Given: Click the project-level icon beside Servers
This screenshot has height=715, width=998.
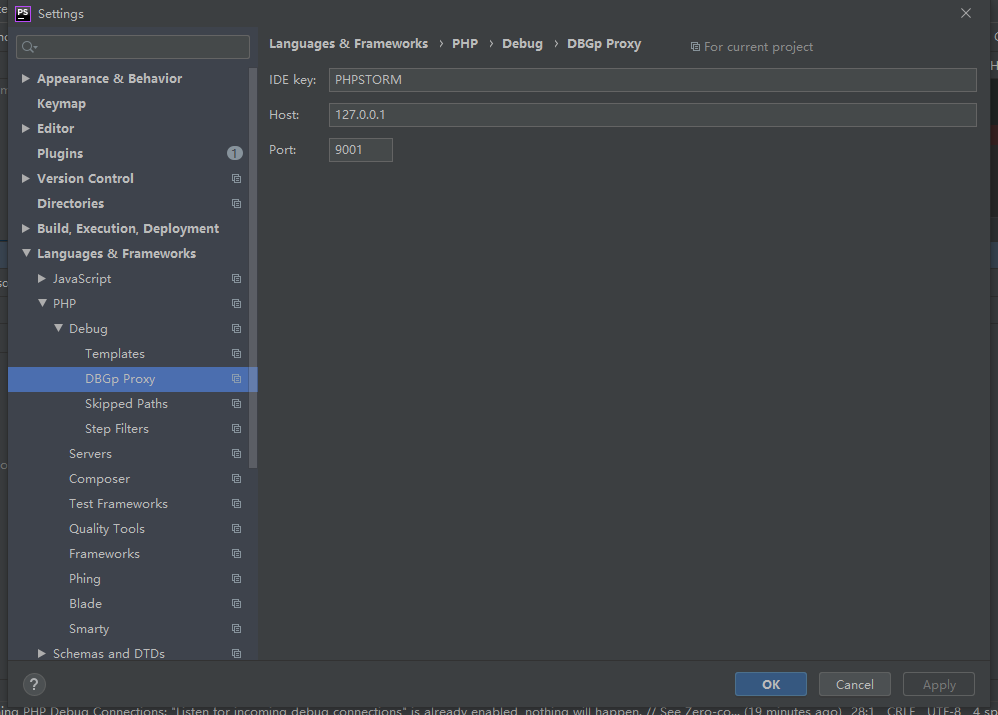Looking at the screenshot, I should 236,453.
